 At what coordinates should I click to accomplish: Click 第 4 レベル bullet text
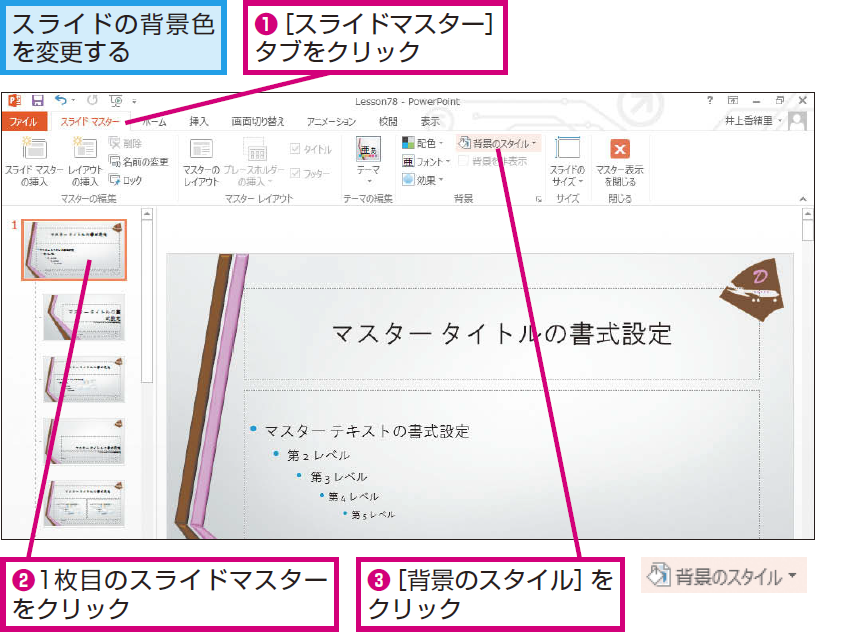353,496
